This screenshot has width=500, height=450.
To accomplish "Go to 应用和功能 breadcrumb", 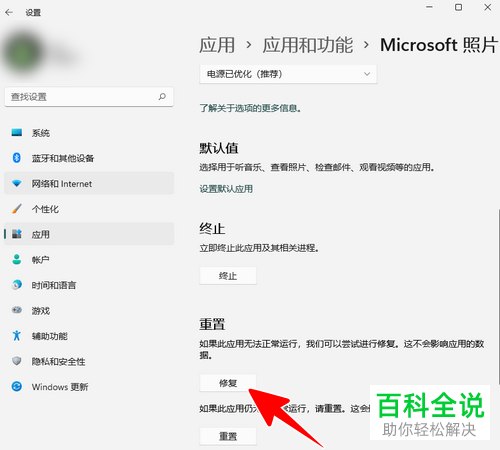I will (308, 45).
